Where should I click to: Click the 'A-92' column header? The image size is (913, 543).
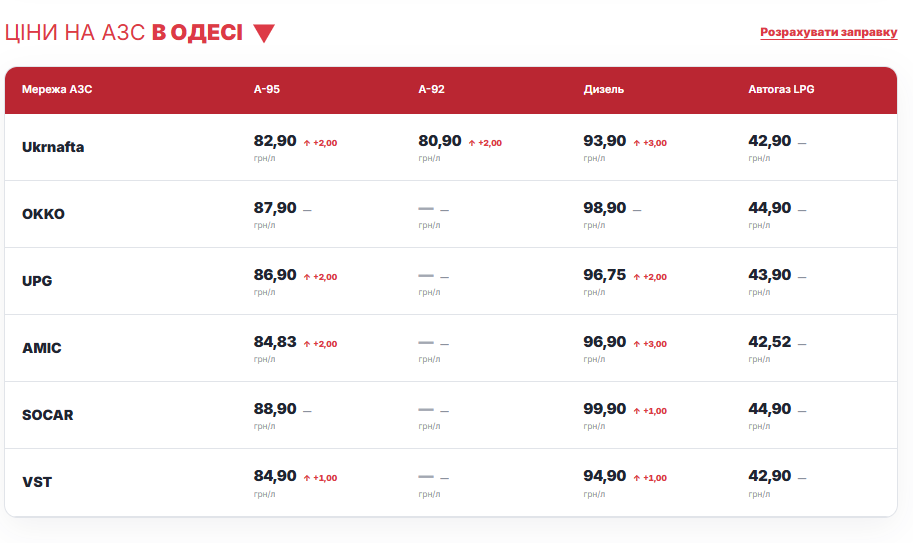(431, 89)
